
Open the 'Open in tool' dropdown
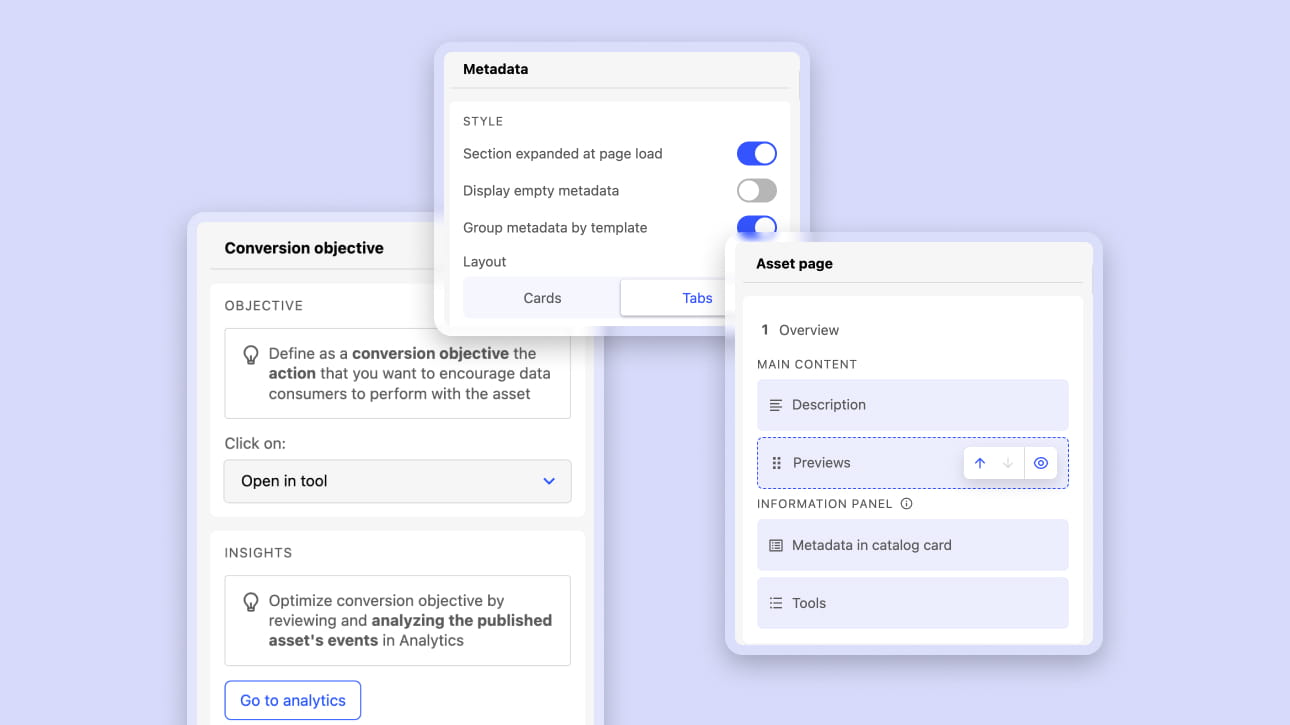click(x=397, y=481)
